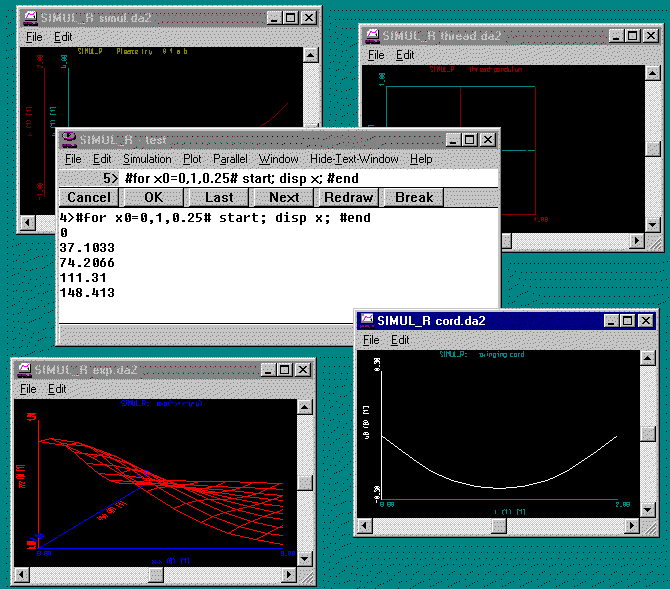Click scroll up arrow in exp.da2 window
This screenshot has height=589, width=670.
(x=304, y=407)
